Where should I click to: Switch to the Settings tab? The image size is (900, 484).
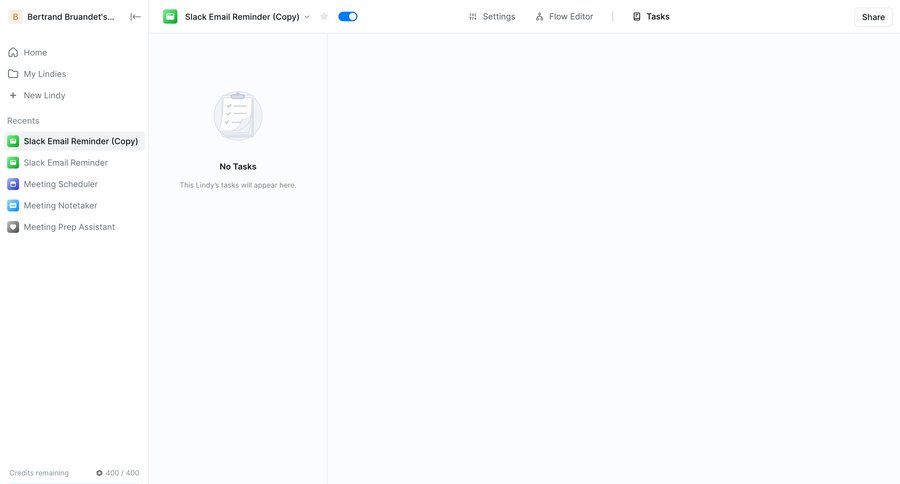(x=492, y=17)
